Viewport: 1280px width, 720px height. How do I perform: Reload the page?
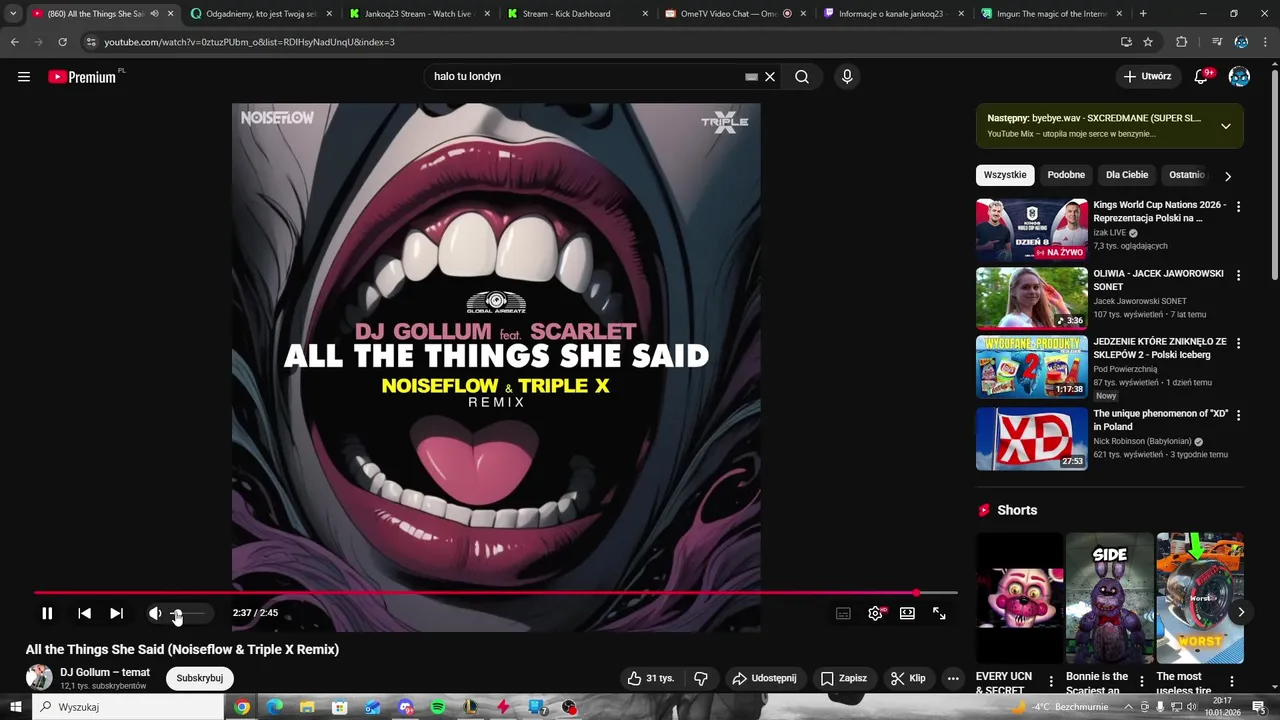click(x=62, y=42)
